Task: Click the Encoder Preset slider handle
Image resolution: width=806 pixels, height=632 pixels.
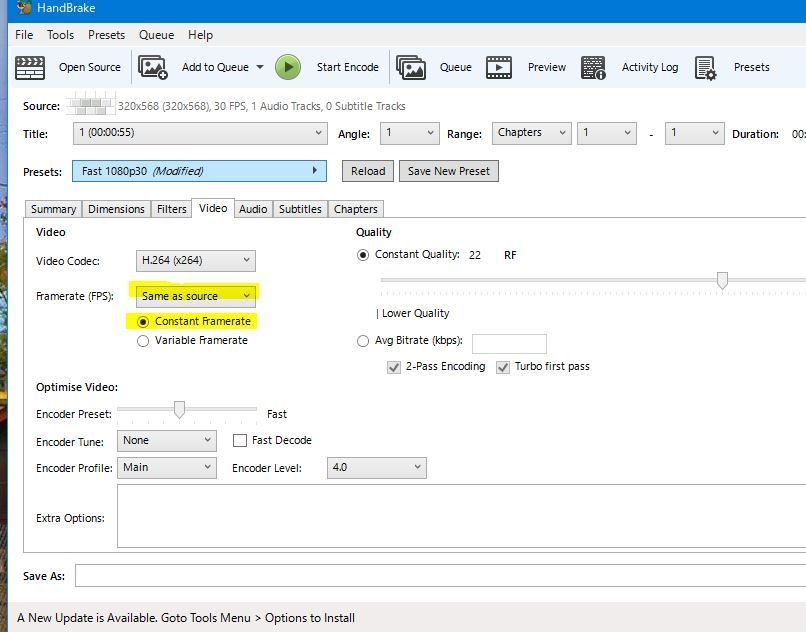Action: (x=179, y=410)
